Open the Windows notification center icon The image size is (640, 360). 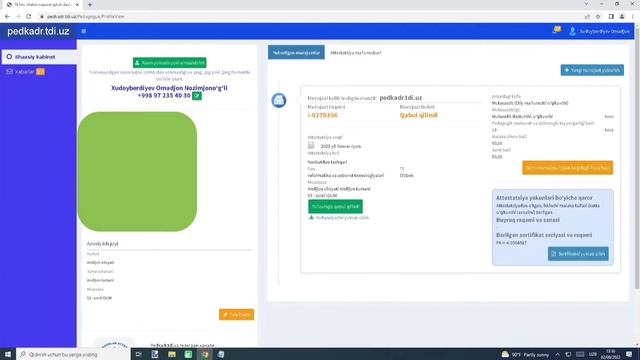(629, 354)
